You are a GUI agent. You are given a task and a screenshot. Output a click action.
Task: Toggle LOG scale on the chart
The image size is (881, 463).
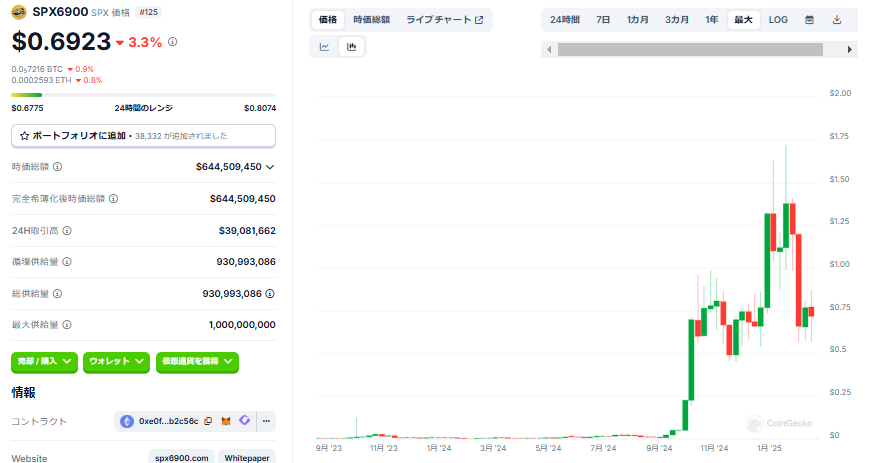point(778,20)
